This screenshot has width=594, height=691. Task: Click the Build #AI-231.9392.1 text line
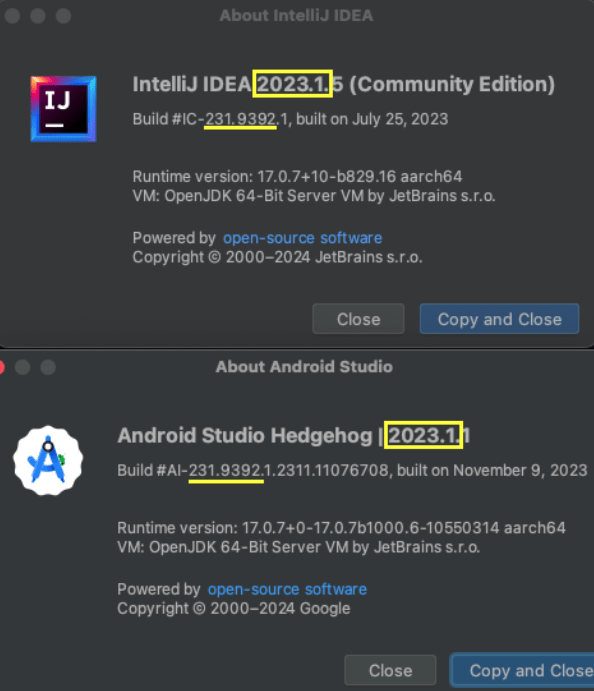[352, 470]
